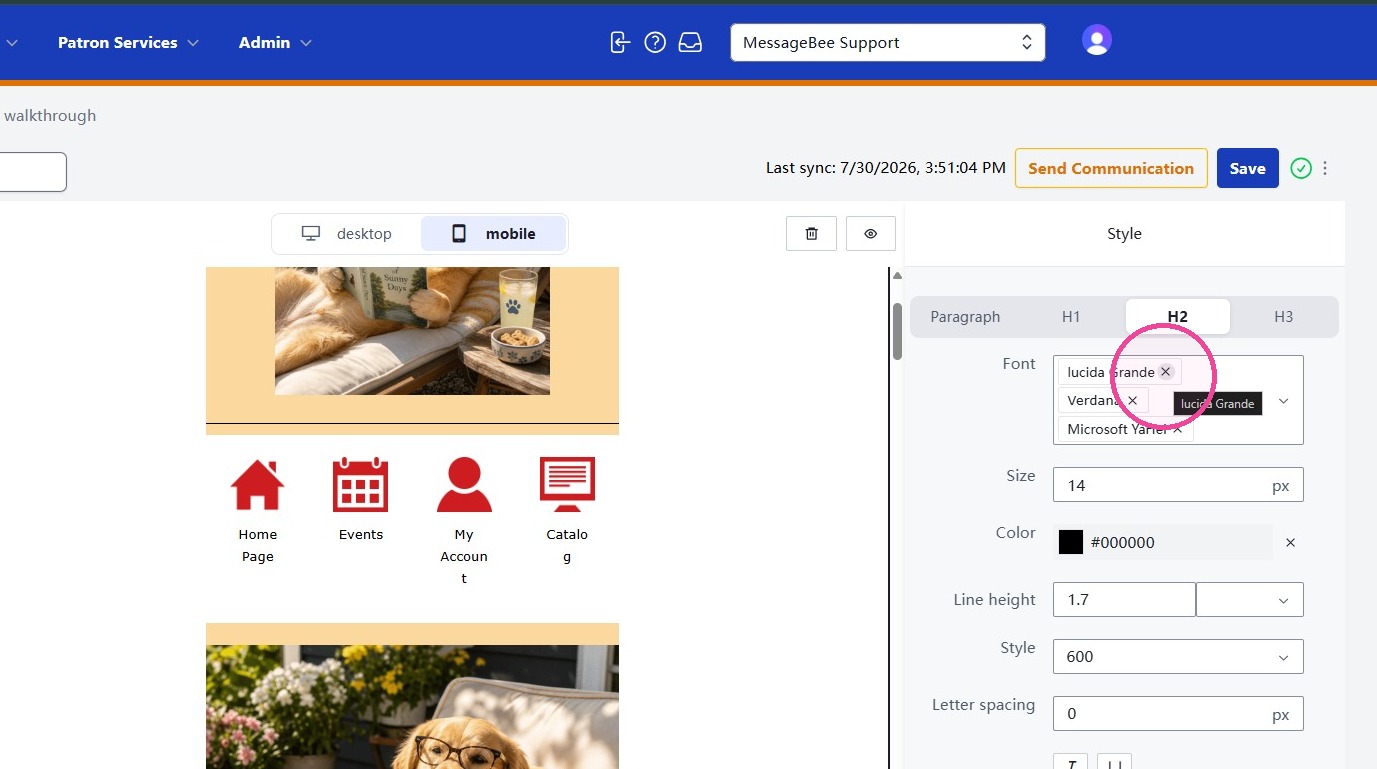Click the scrollbar up arrow
The height and width of the screenshot is (769, 1377).
[x=897, y=276]
